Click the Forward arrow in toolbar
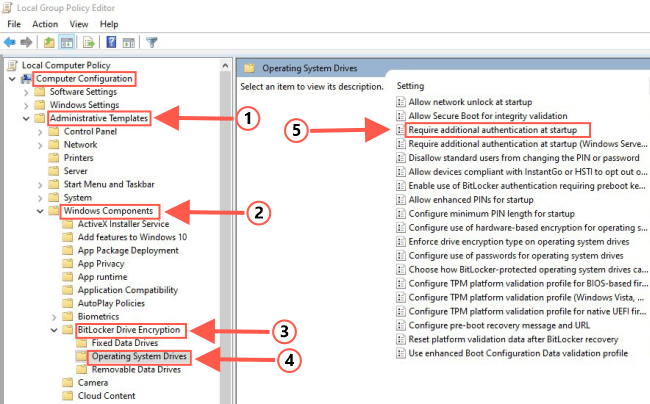 (x=27, y=42)
